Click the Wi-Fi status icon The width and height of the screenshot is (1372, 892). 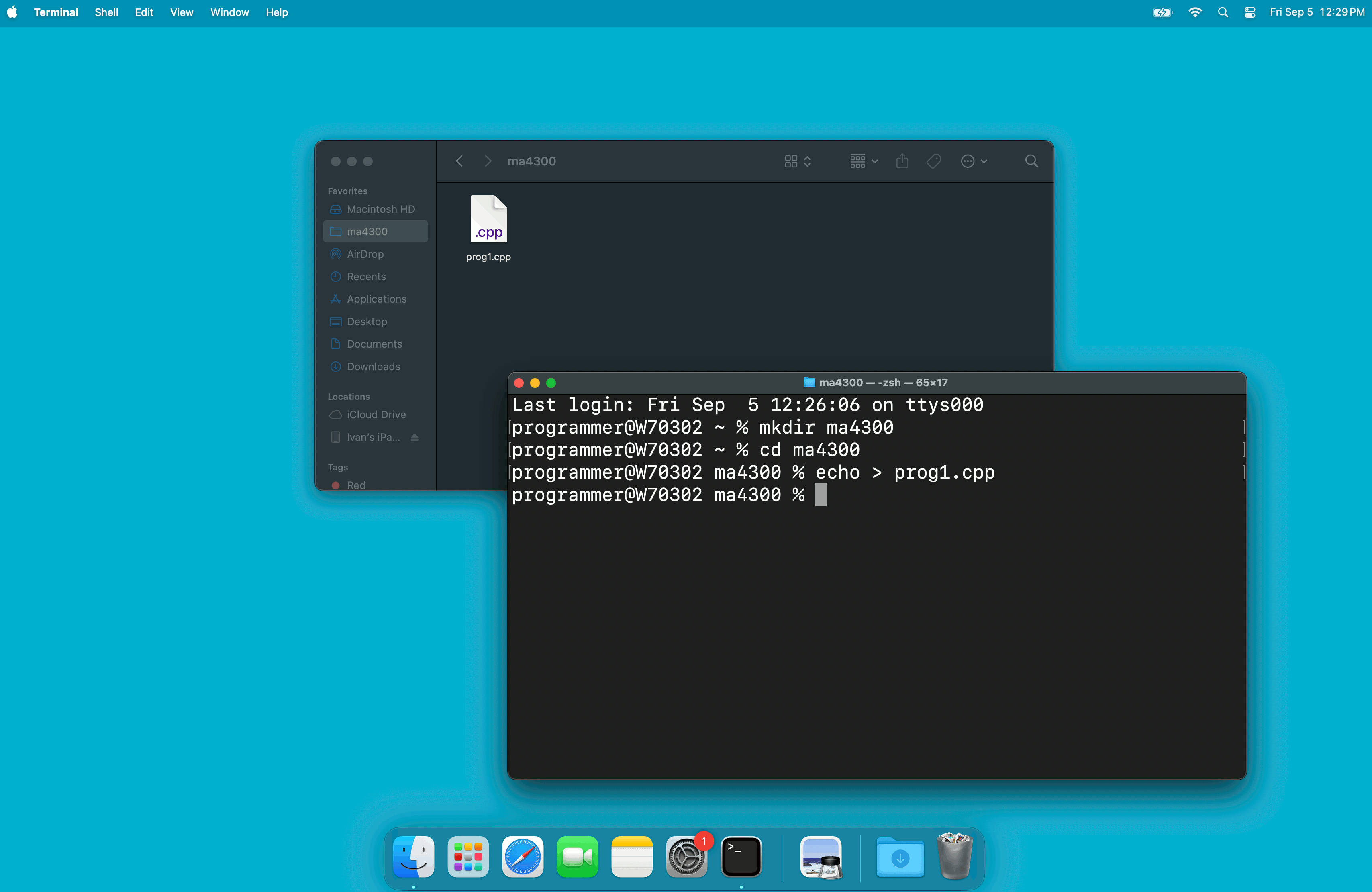[1195, 12]
